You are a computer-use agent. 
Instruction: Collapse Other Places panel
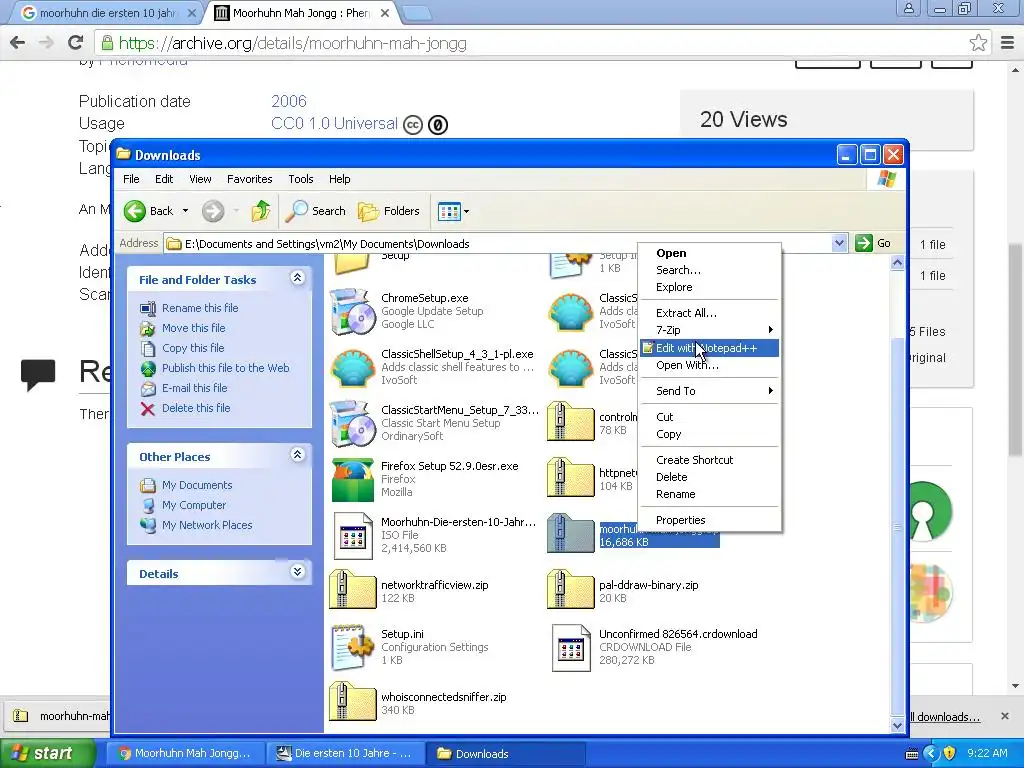297,455
